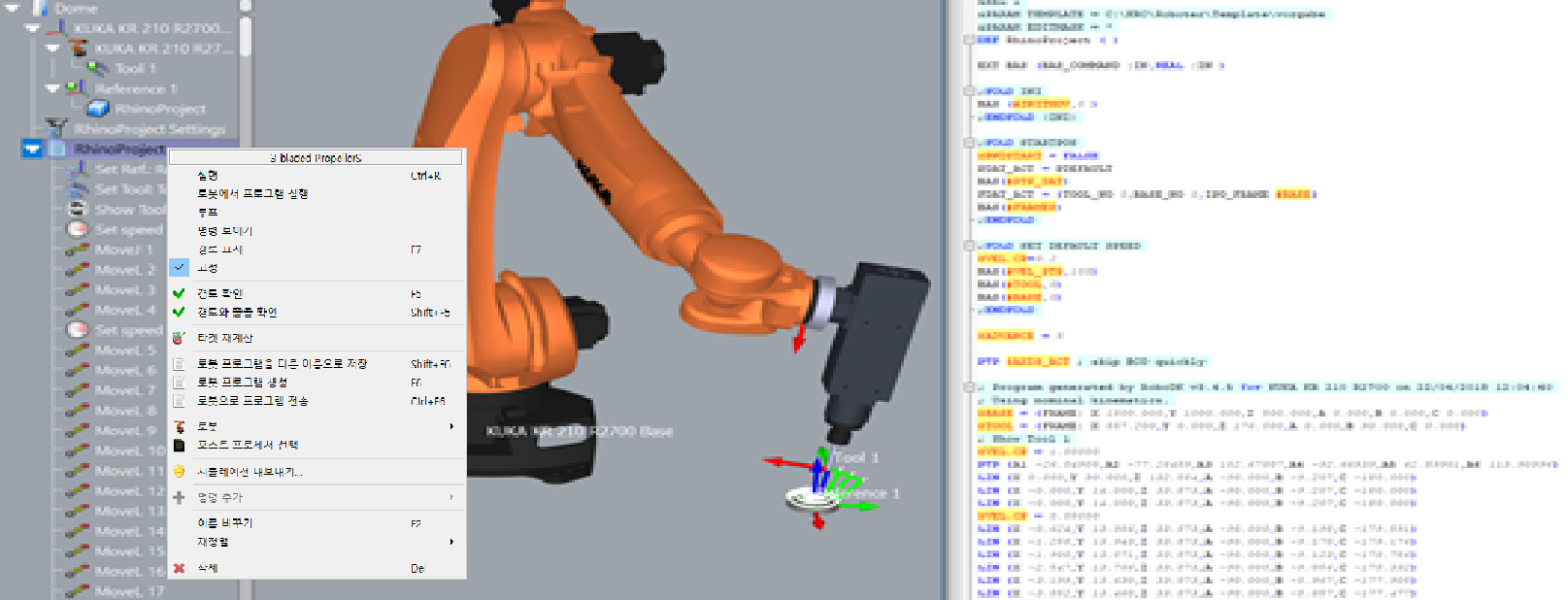Click document icon beside 로봇 프로그램 생성
Screen dimensions: 1568x600
click(x=179, y=383)
